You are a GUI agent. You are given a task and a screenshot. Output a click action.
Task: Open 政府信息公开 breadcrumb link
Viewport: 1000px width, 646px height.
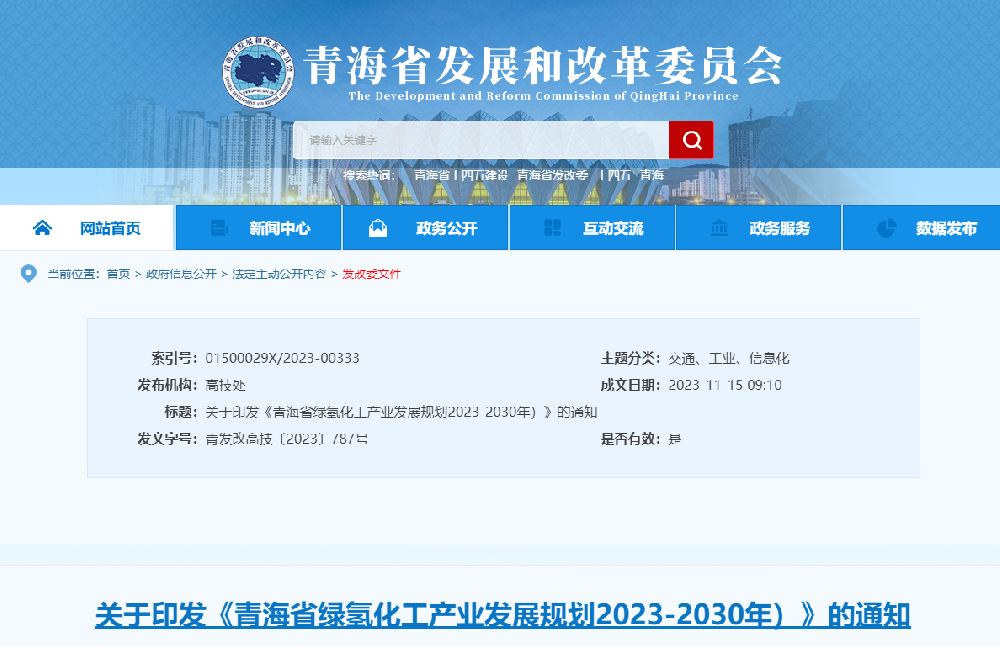[181, 274]
